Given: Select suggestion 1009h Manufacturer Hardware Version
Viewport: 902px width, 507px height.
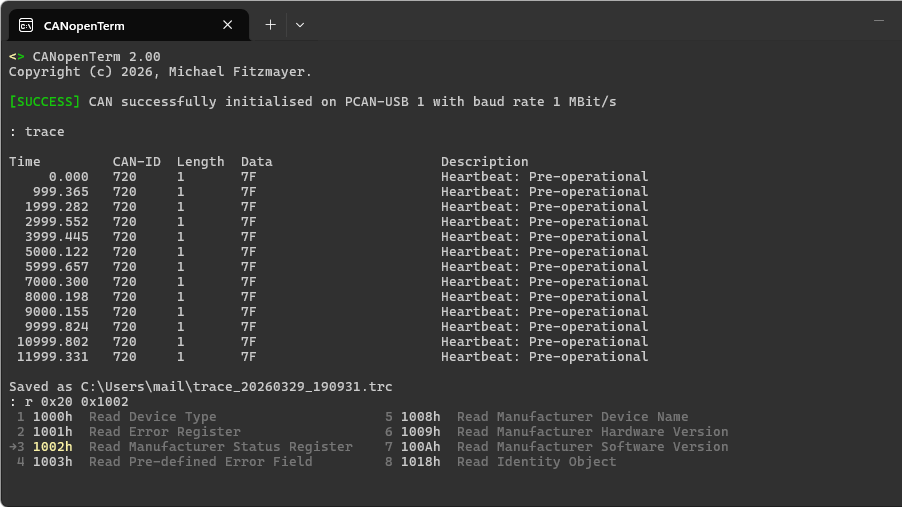Looking at the screenshot, I should pyautogui.click(x=557, y=432).
